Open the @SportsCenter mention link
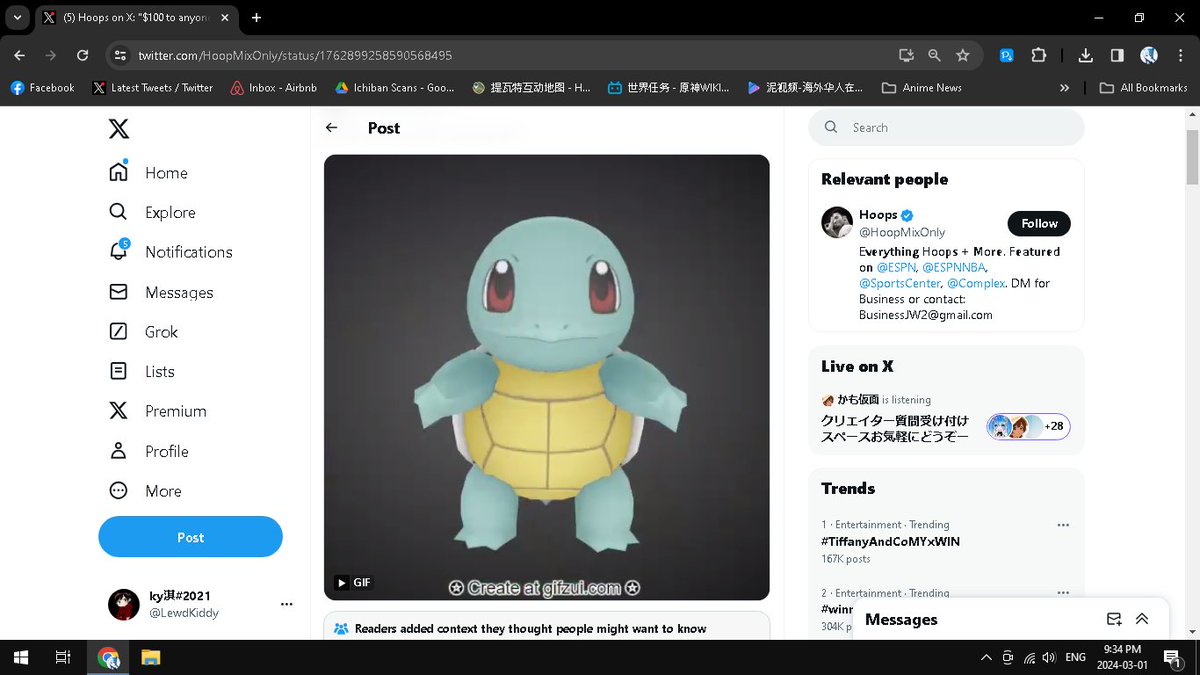 899,284
